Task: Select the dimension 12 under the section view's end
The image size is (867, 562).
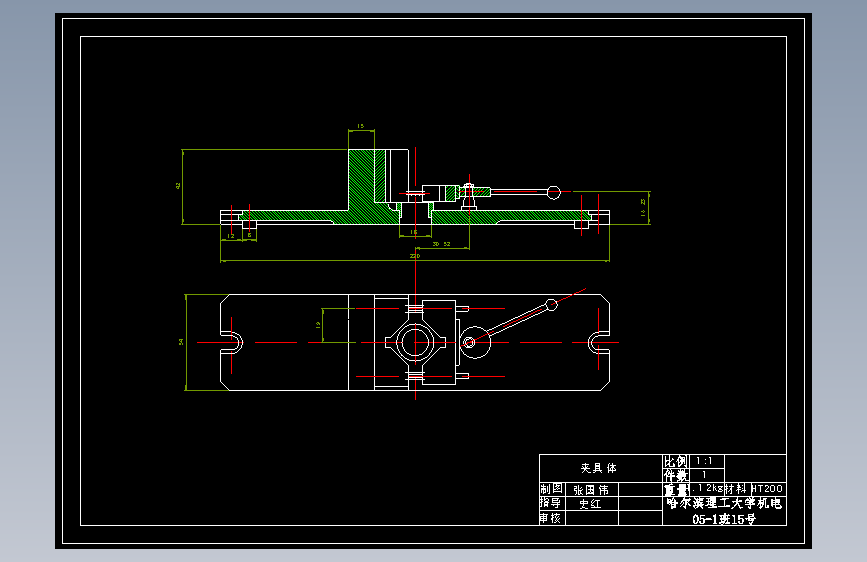Action: (231, 236)
